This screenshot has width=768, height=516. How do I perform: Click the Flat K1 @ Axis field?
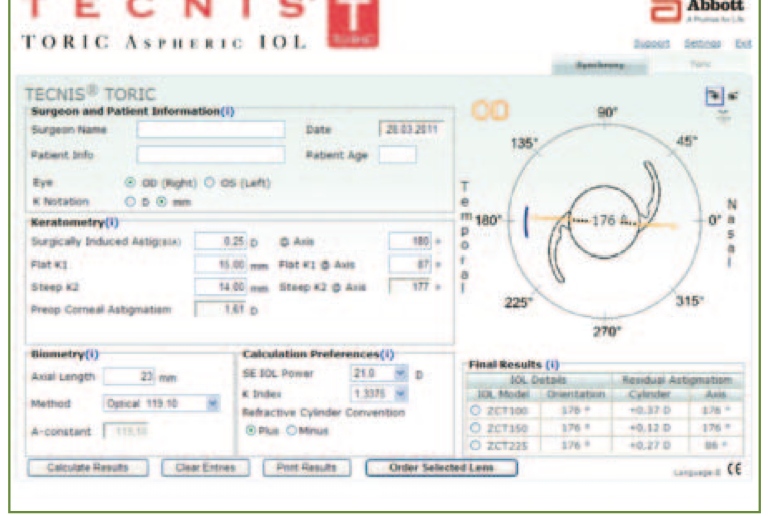[410, 264]
